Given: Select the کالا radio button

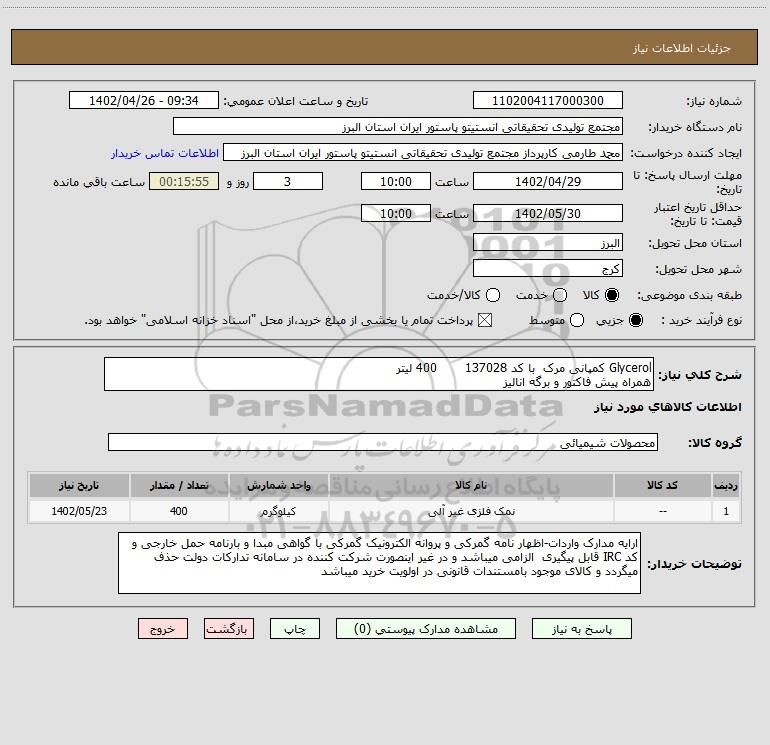Looking at the screenshot, I should [612, 295].
